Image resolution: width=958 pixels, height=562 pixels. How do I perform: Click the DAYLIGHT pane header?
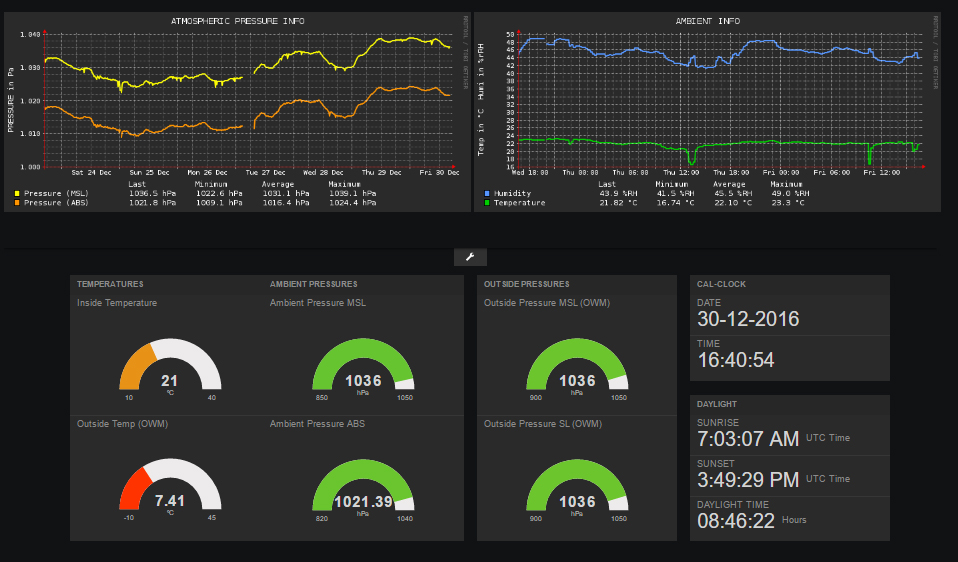717,404
